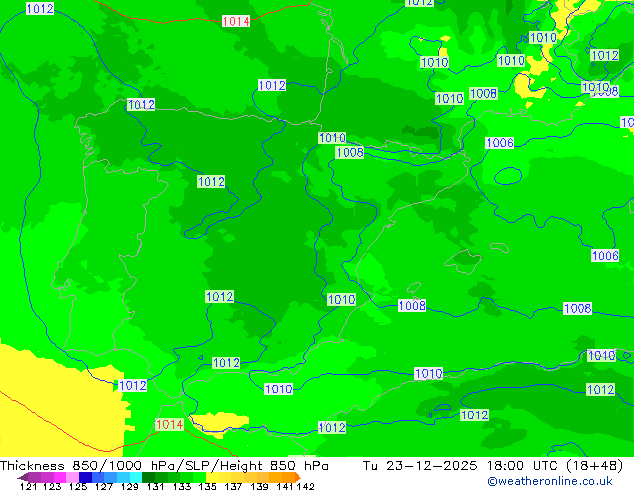The image size is (634, 490).
Task: Pick the orange arrow tip at legend's right end
Action: pyautogui.click(x=298, y=477)
